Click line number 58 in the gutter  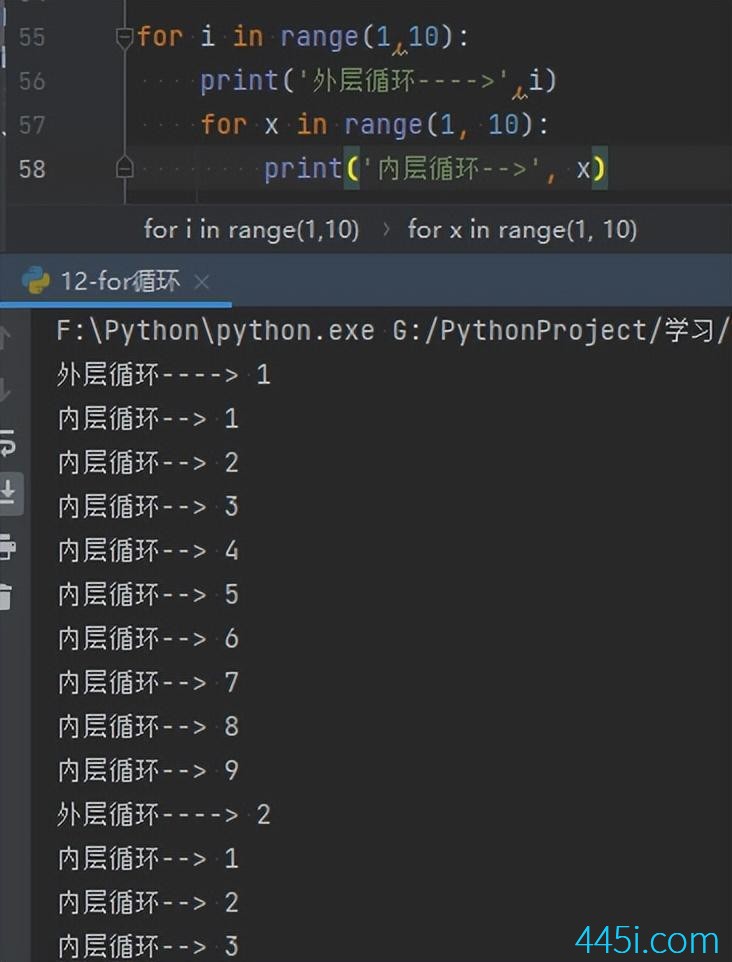click(x=32, y=169)
